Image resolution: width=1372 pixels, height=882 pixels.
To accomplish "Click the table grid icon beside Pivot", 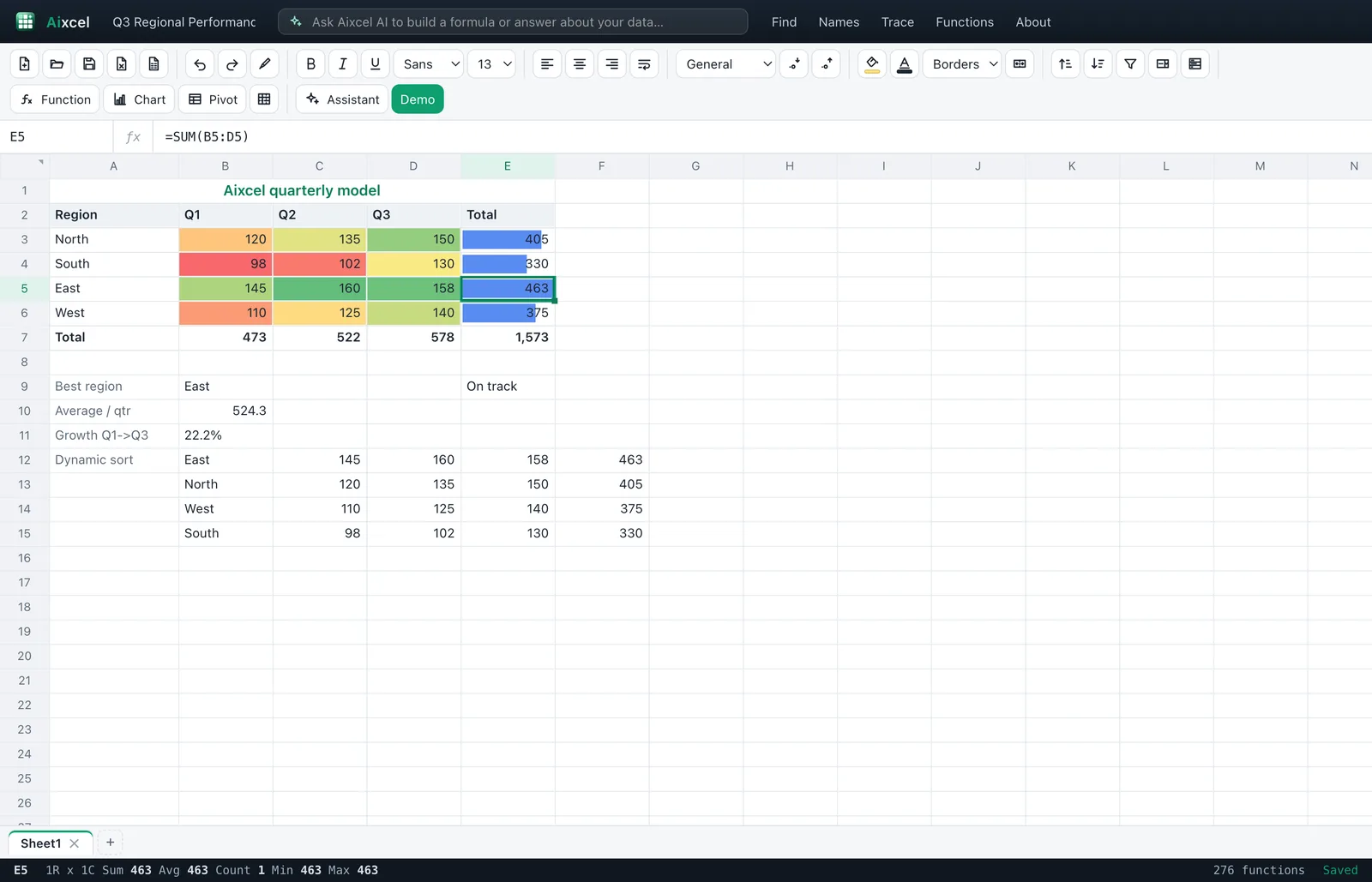I will (264, 99).
